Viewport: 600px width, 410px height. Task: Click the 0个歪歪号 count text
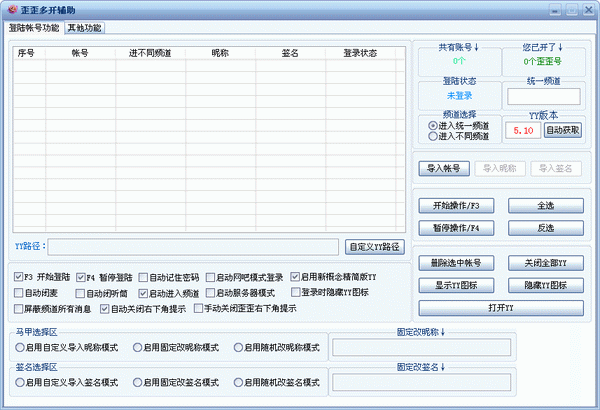coord(543,61)
